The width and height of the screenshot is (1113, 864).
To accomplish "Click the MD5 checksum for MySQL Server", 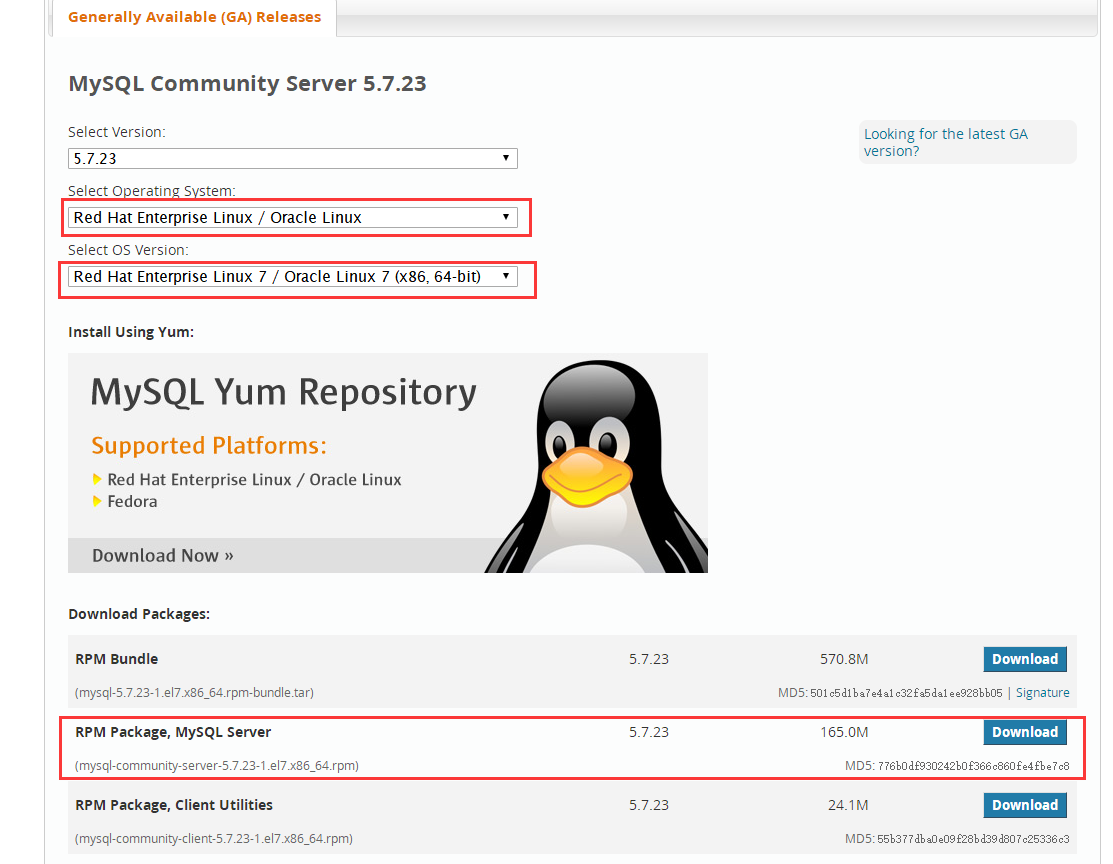I will coord(957,766).
